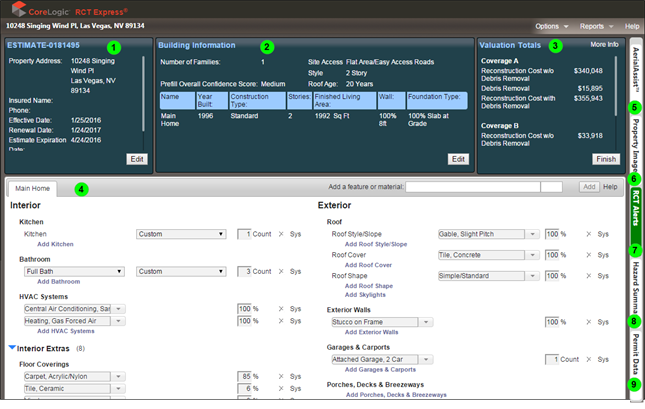Viewport: 645px width, 409px height.
Task: Remove Tile, Concrete roof cover row
Action: click(588, 255)
